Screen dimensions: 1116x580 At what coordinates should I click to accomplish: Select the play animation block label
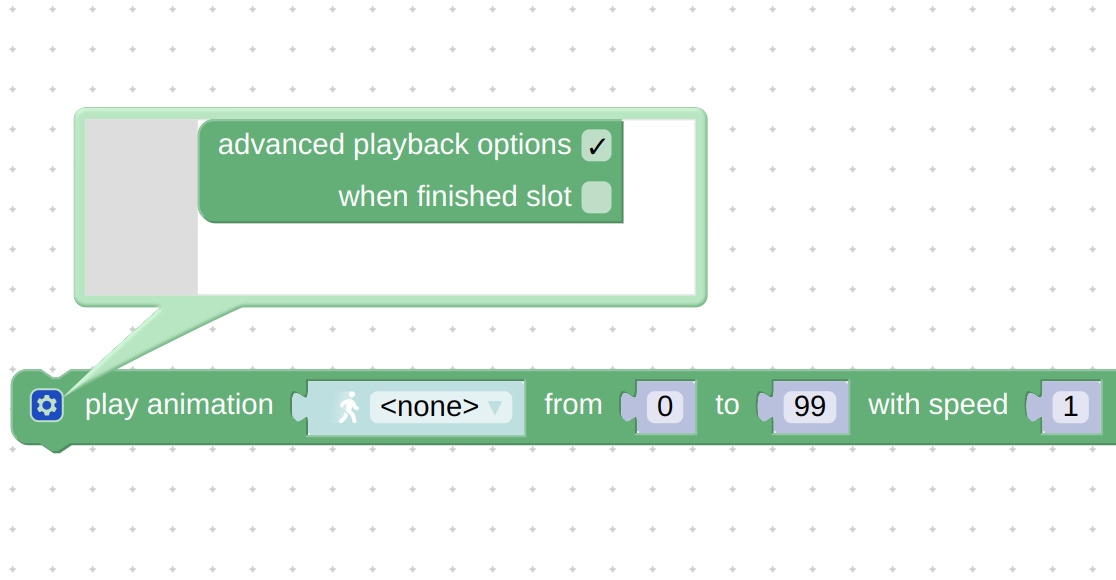pyautogui.click(x=179, y=405)
